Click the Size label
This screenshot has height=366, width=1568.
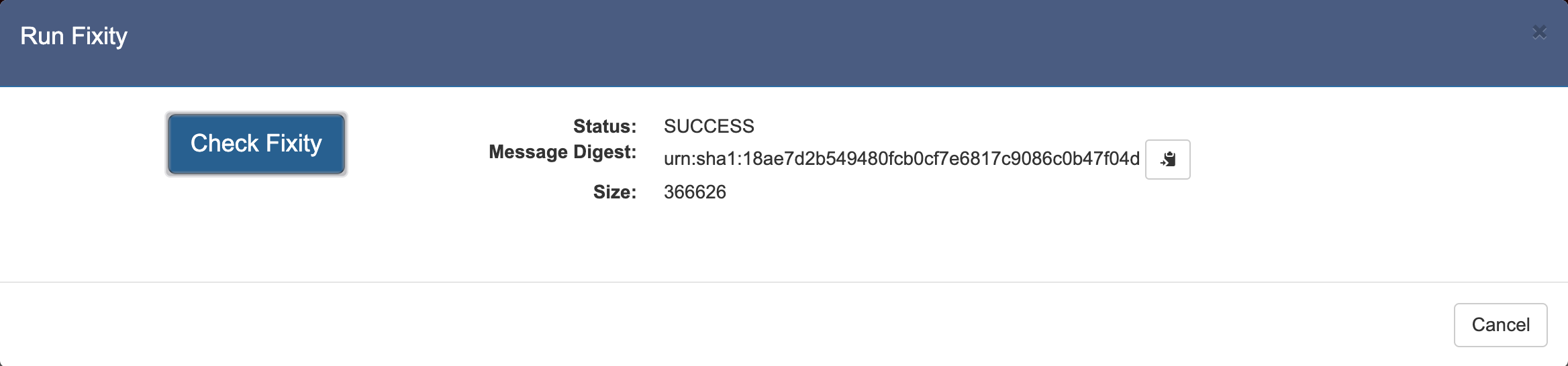tap(614, 192)
